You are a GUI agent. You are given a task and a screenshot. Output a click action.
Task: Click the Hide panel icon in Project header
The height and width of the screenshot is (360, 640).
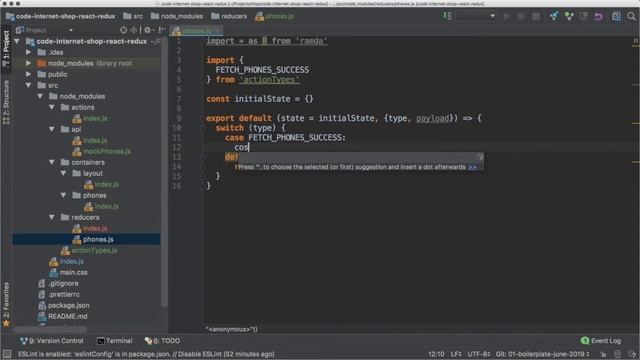[162, 30]
